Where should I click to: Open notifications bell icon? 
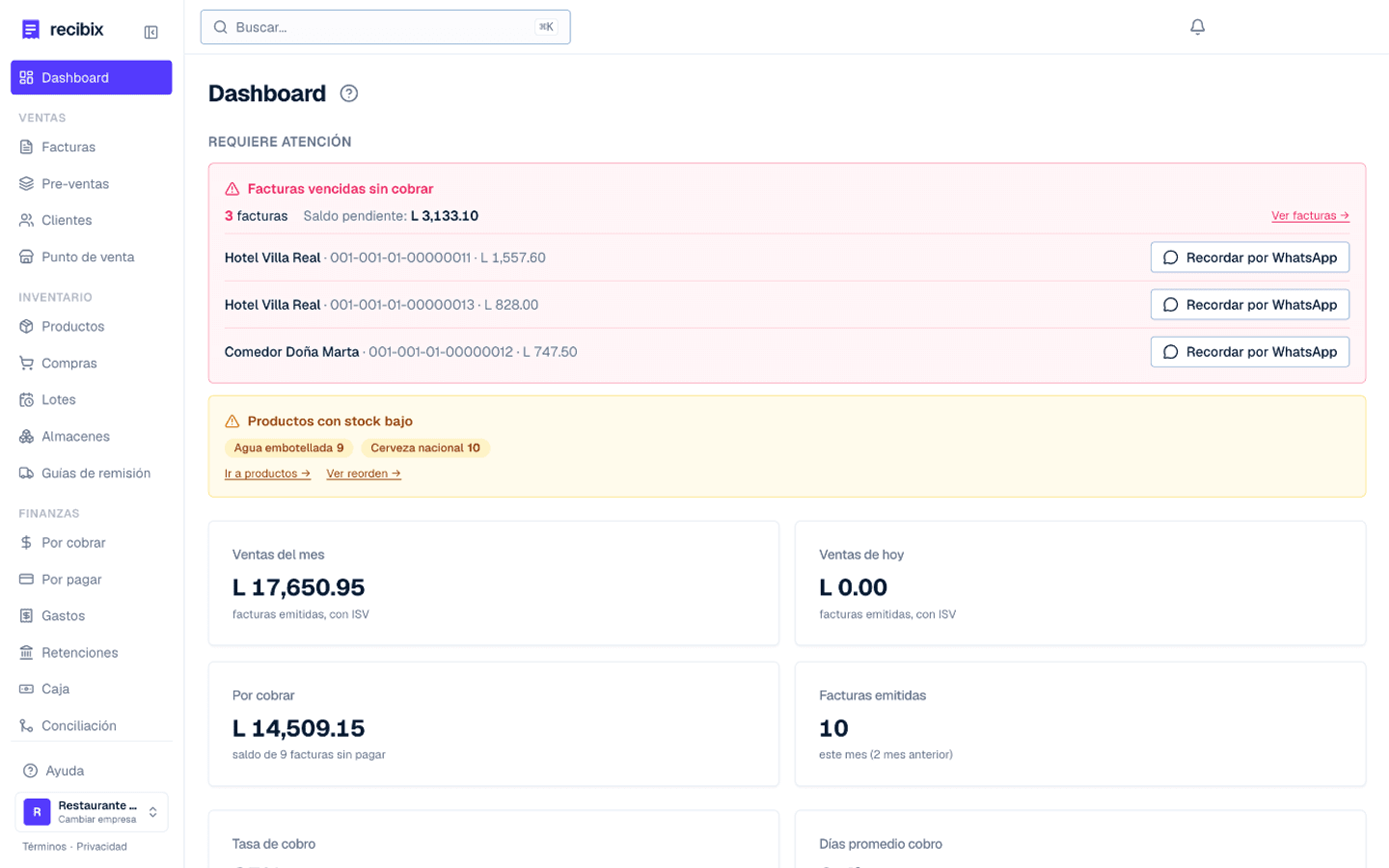[x=1197, y=27]
